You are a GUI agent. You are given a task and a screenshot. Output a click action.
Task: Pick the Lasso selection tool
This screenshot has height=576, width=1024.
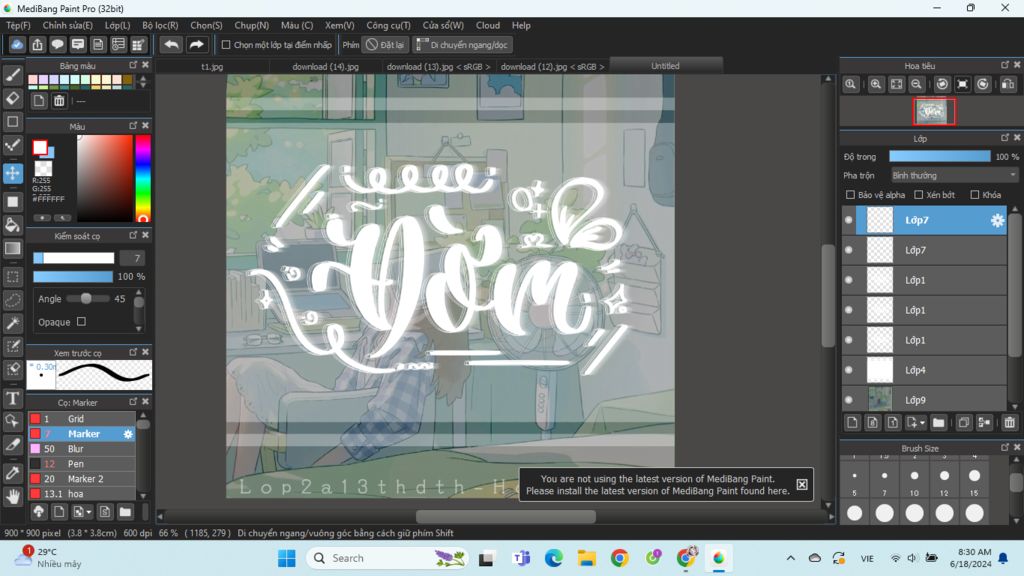tap(12, 300)
